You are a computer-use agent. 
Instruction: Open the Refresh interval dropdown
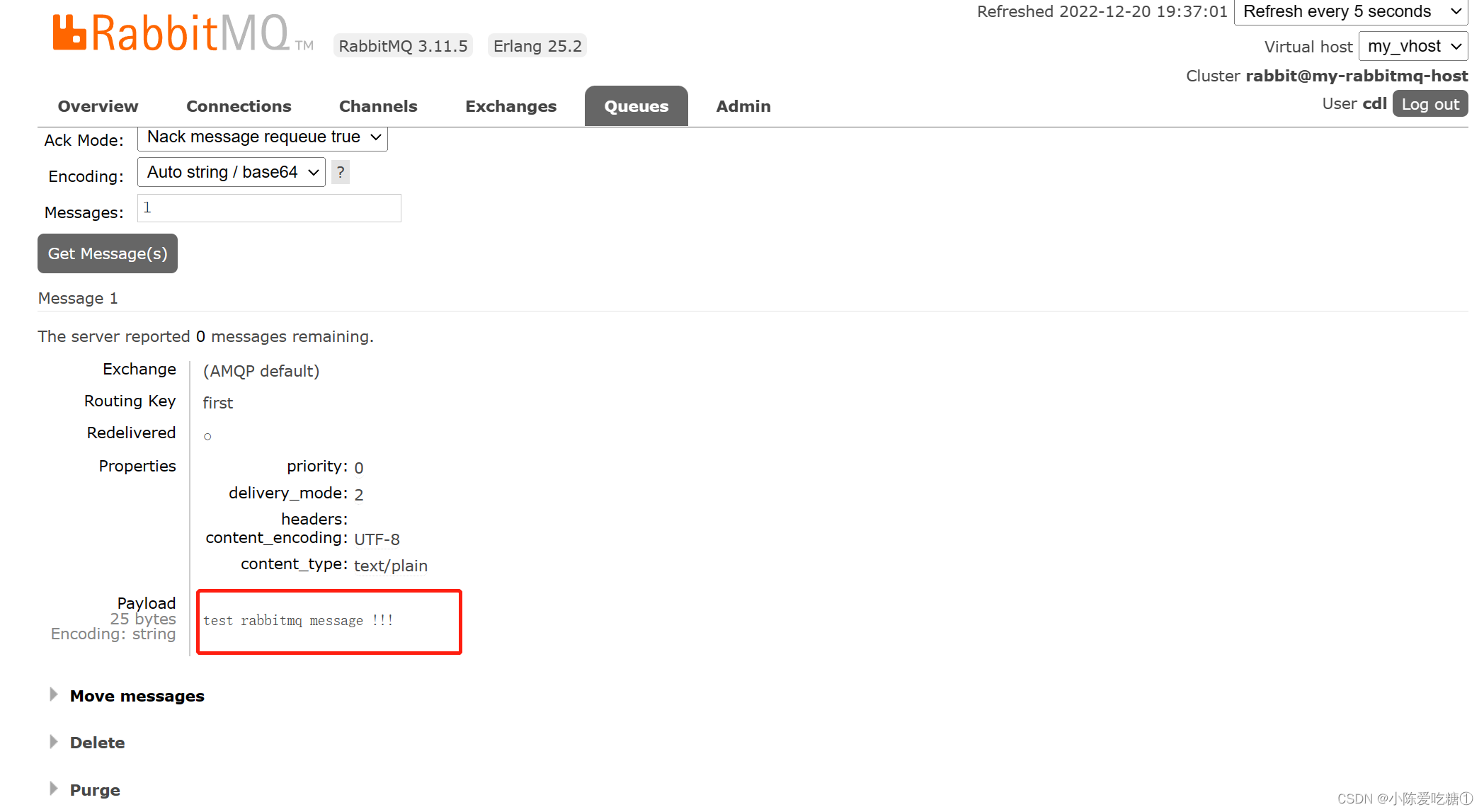point(1349,11)
